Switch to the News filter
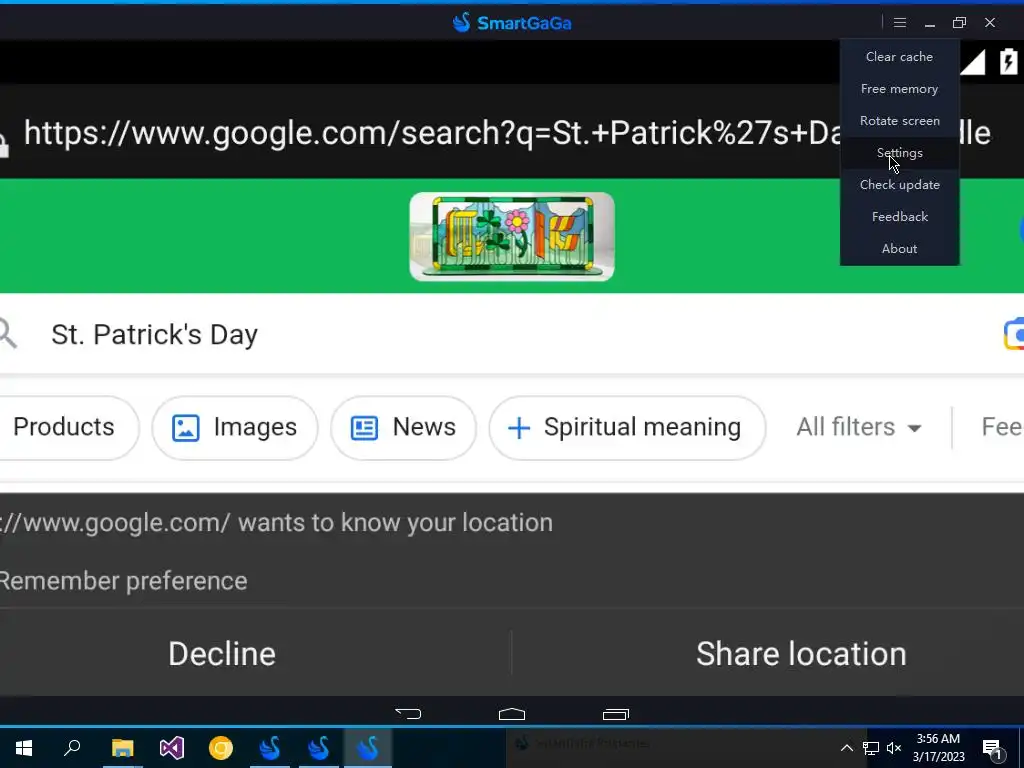Viewport: 1024px width, 768px height. [403, 428]
